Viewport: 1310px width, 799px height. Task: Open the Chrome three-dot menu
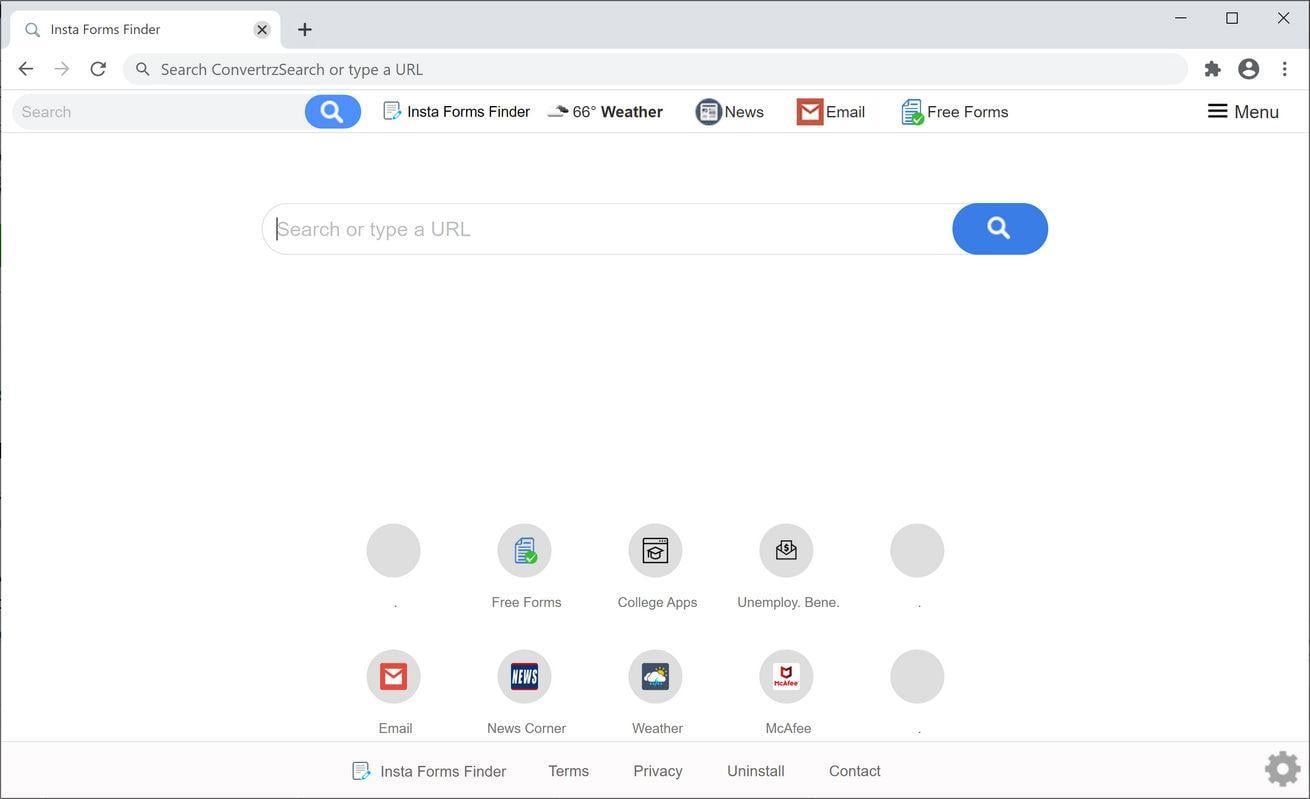coord(1285,69)
